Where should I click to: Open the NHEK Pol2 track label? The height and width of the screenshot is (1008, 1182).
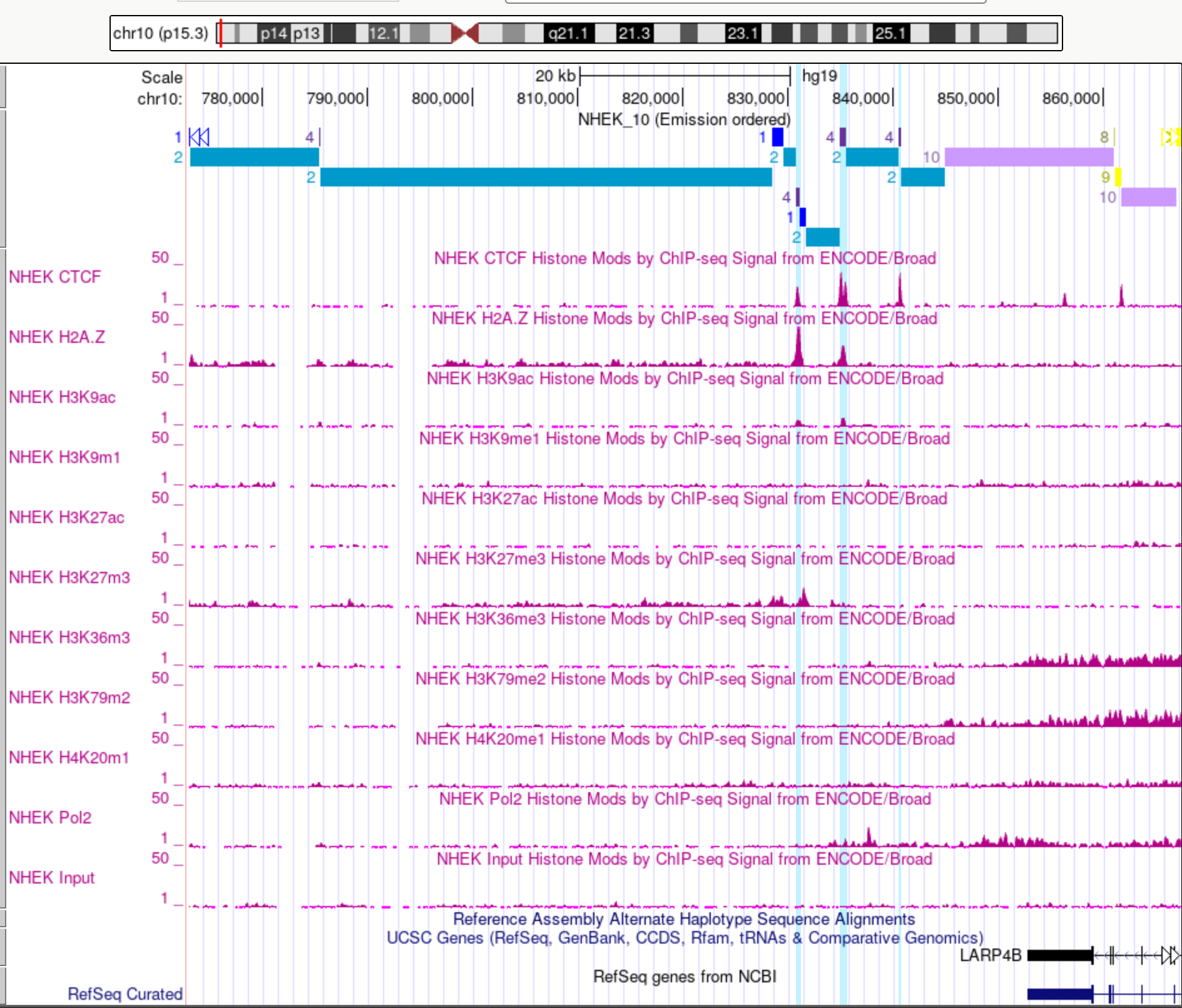50,818
